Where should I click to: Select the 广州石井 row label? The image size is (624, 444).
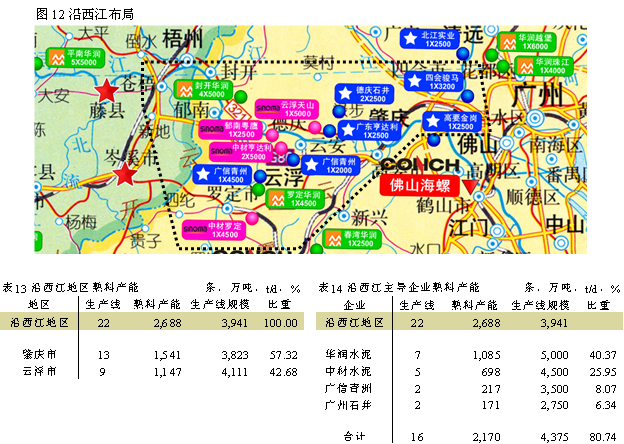348,405
